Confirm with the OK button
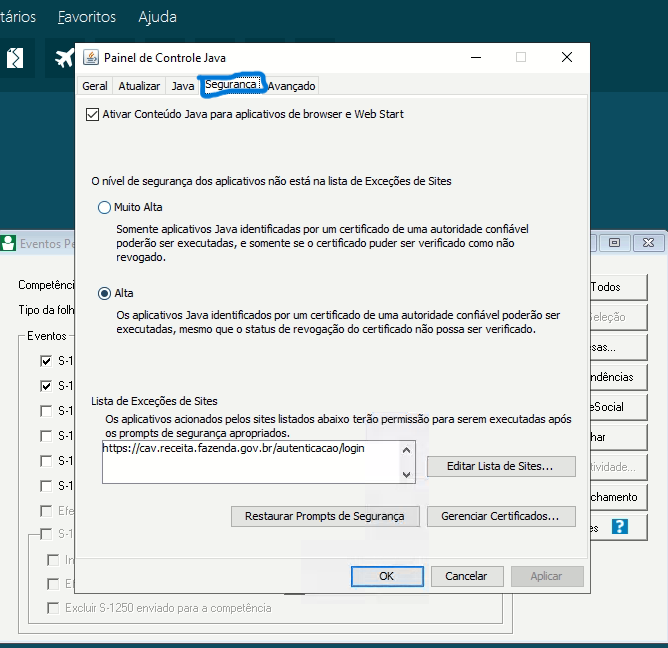The image size is (668, 648). coord(387,576)
